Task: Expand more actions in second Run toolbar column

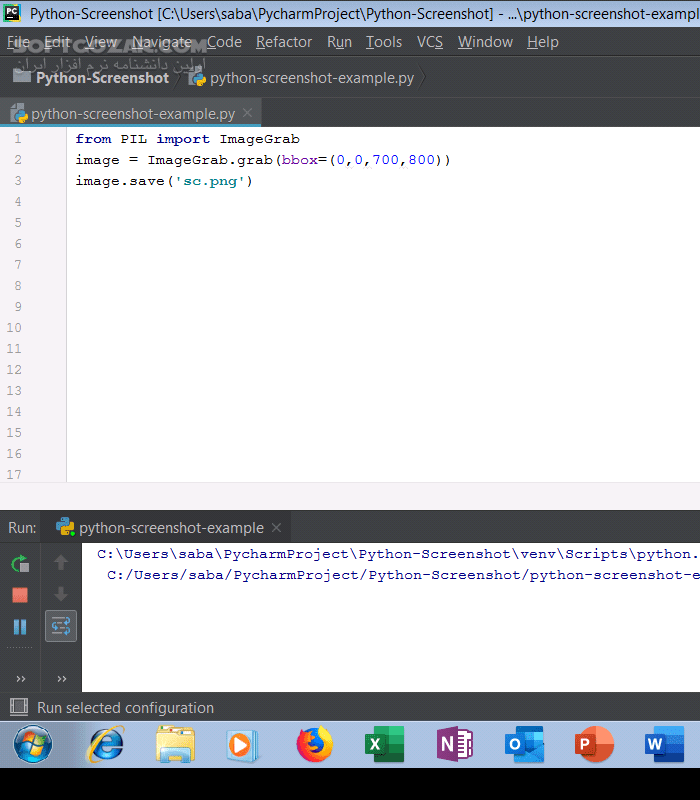Action: coord(61,679)
